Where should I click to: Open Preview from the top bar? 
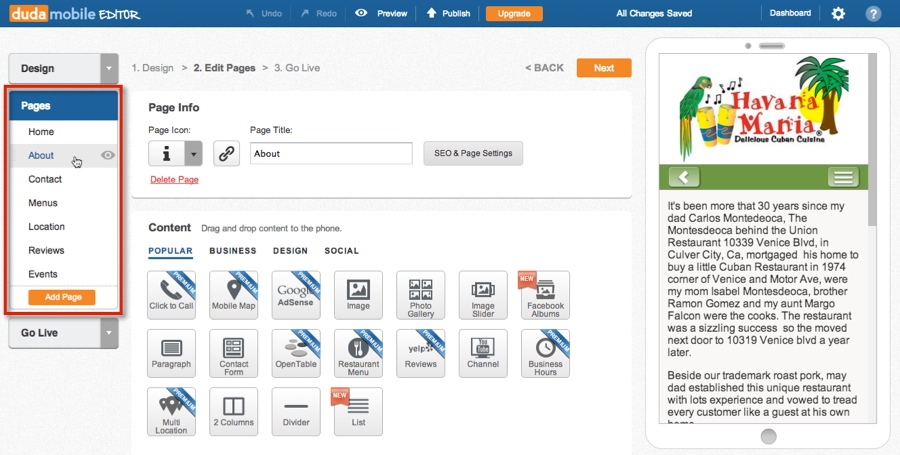(381, 13)
